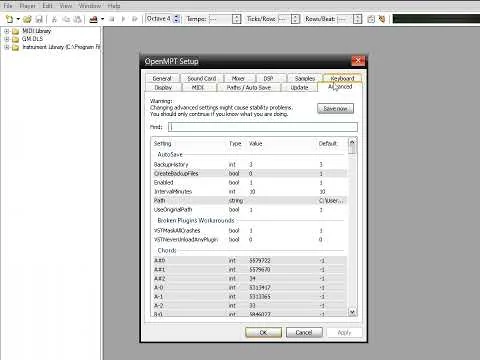This screenshot has height=360, width=480.
Task: Click the MIDI Library folder icon
Action: (x=15, y=31)
